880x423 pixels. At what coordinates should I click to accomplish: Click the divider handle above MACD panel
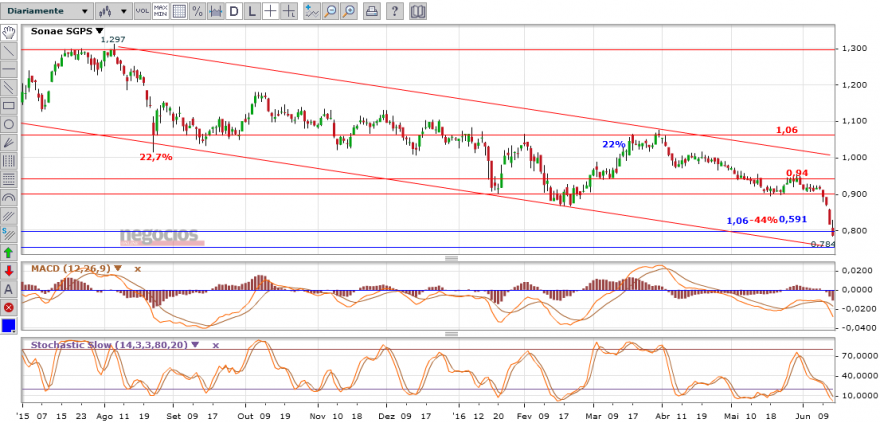(x=452, y=258)
